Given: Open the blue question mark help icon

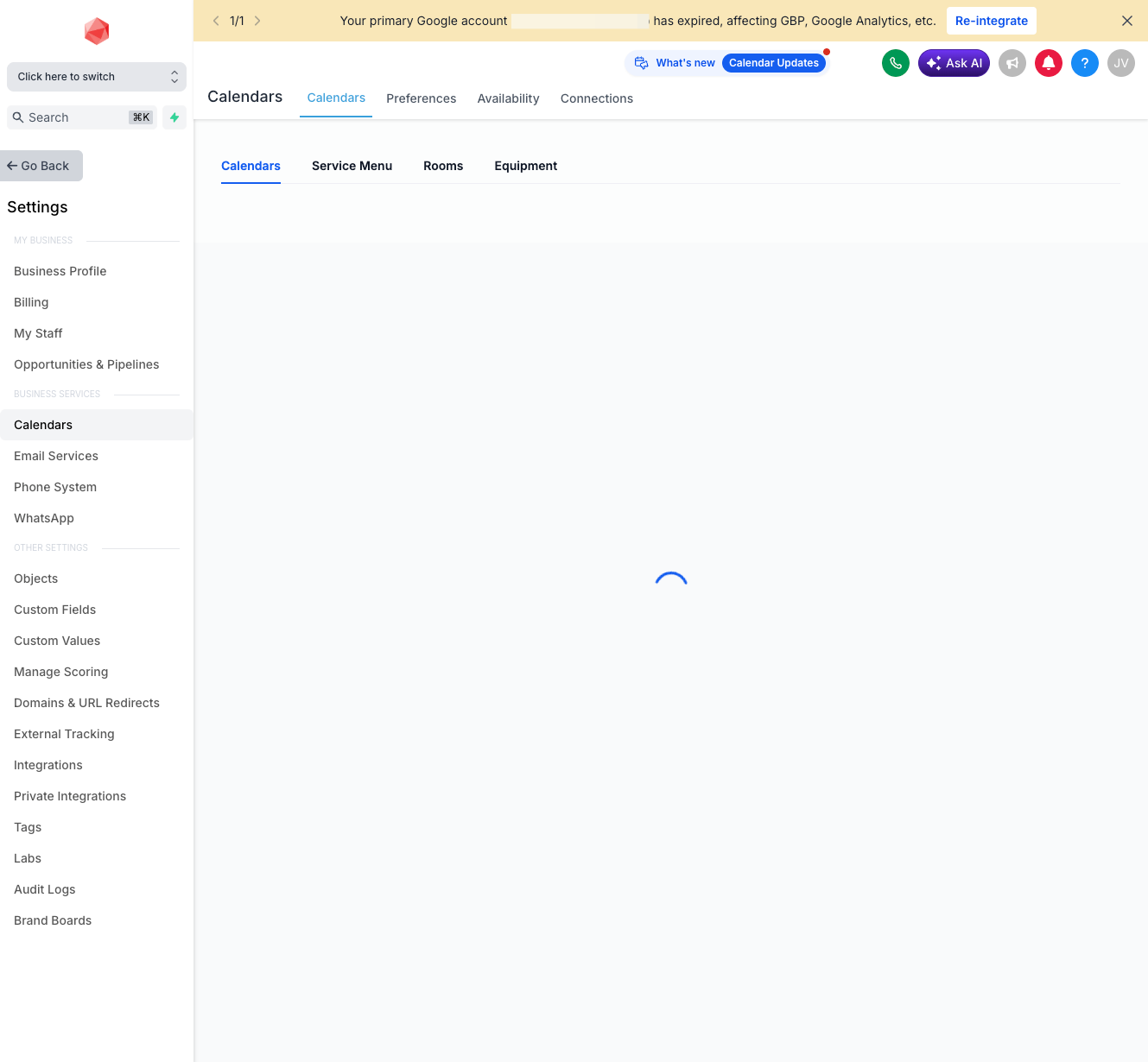Looking at the screenshot, I should [1085, 63].
